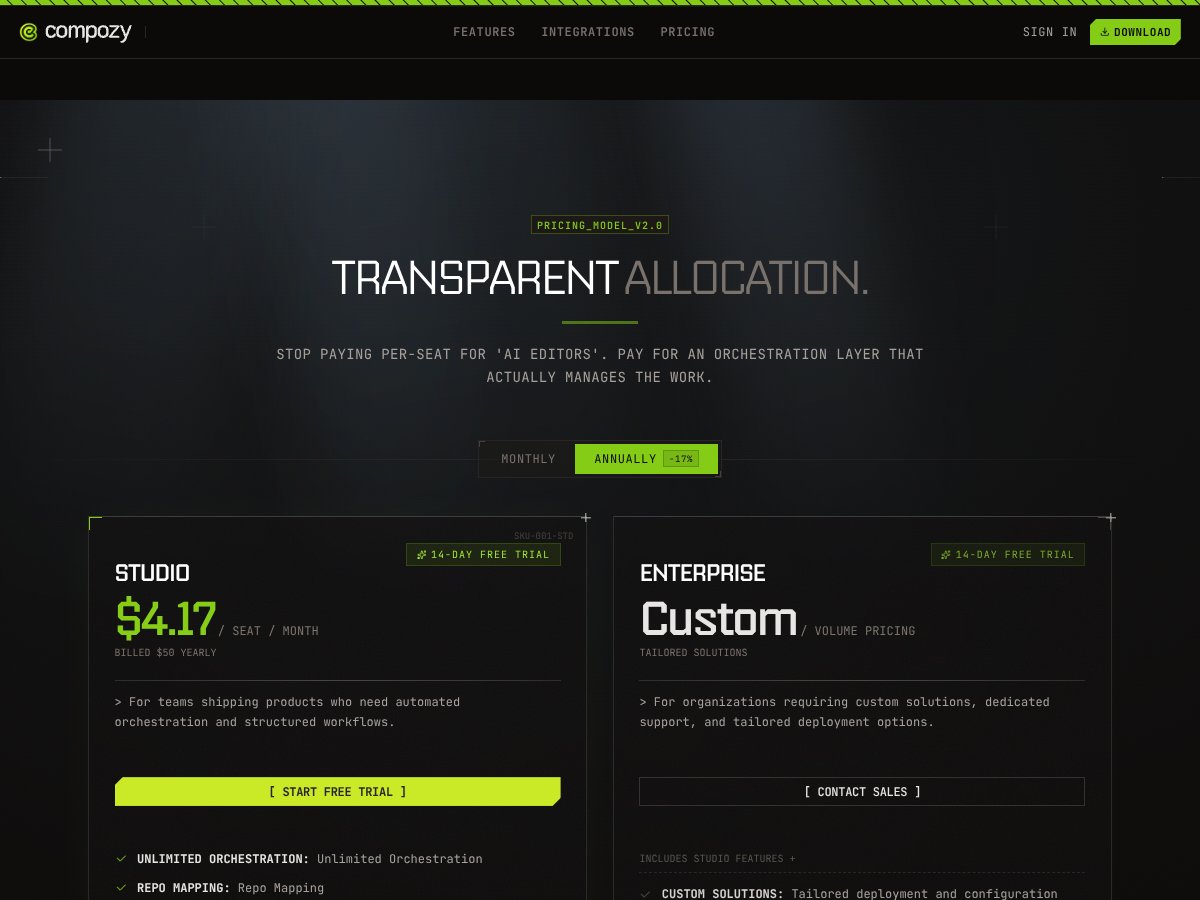Screen dimensions: 1200x900
Task: Click the CONTACT SALES button
Action: point(862,791)
